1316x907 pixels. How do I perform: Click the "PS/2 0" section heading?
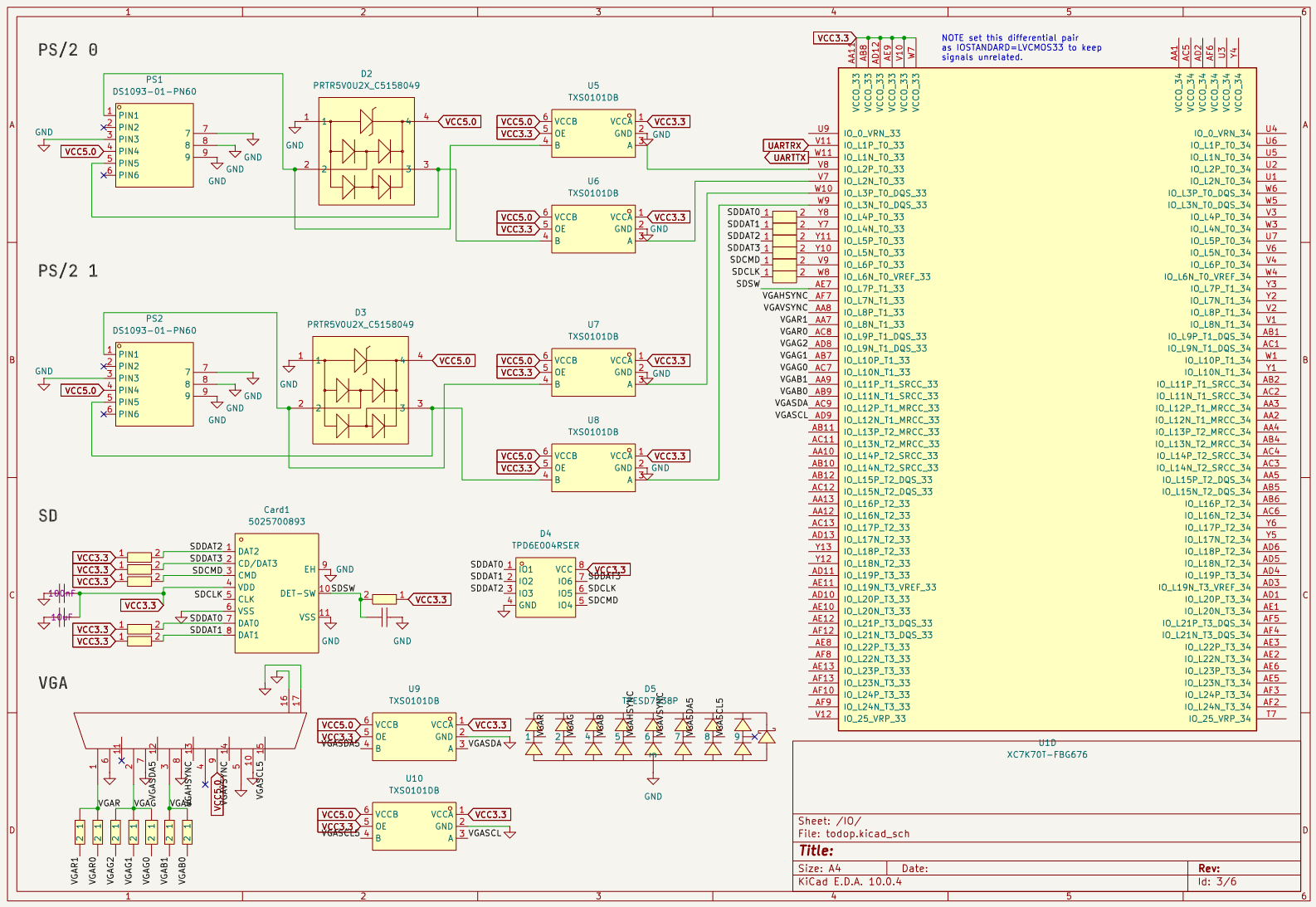point(68,50)
